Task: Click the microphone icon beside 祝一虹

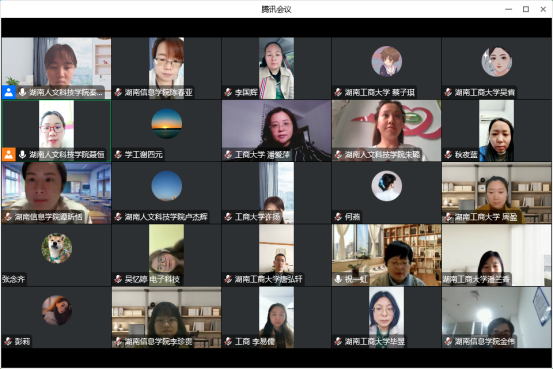Action: pos(338,279)
